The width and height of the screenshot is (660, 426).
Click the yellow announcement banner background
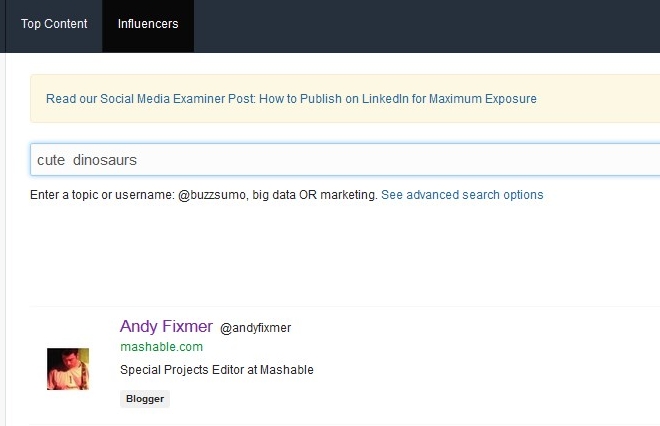[x=598, y=99]
